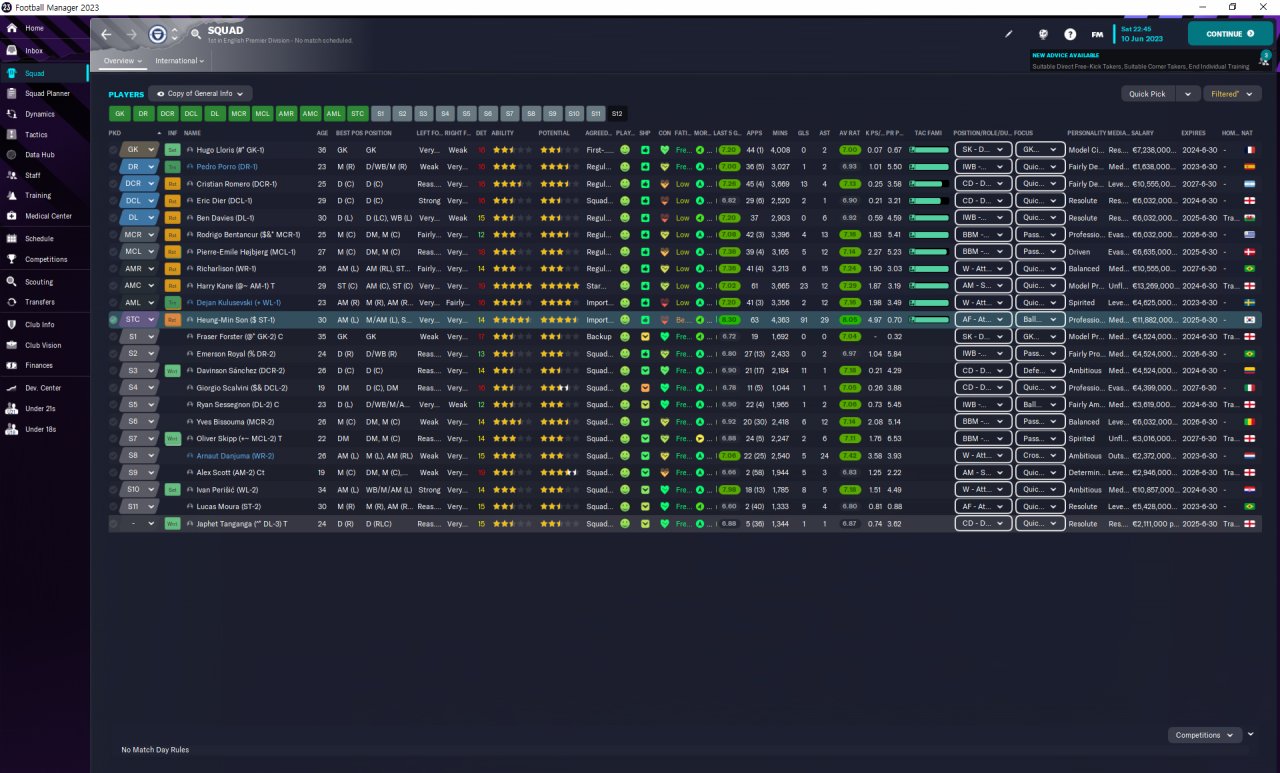Image resolution: width=1280 pixels, height=773 pixels.
Task: Open Dejan Kulusevski's player profile link
Action: (x=239, y=303)
